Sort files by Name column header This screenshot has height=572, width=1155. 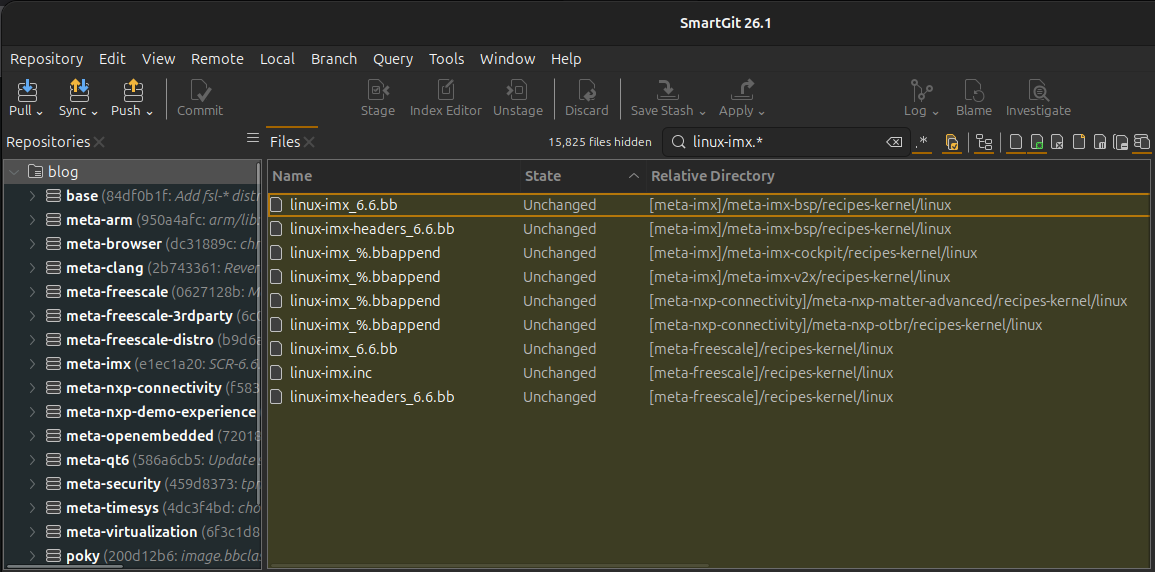(x=394, y=176)
